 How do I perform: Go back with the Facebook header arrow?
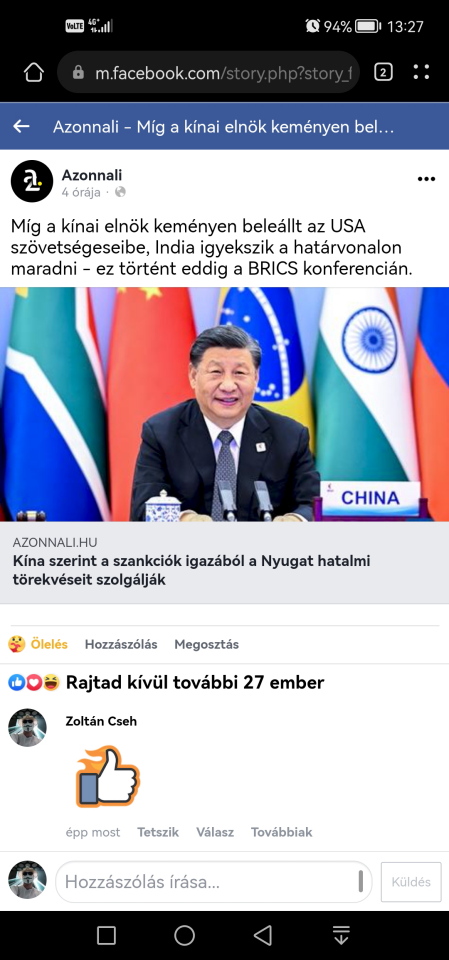21,127
